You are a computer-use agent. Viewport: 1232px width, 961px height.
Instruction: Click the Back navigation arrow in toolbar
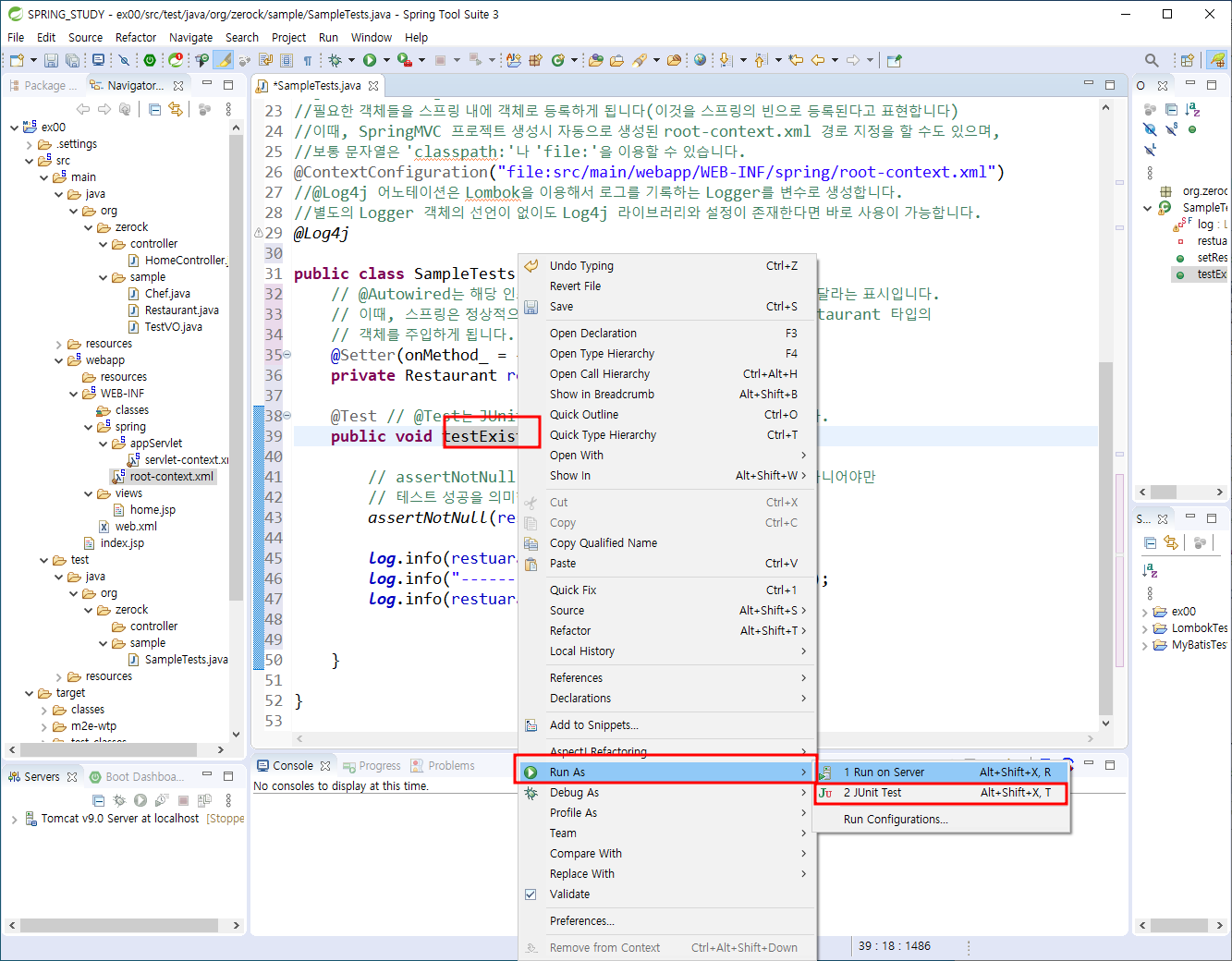tap(818, 60)
